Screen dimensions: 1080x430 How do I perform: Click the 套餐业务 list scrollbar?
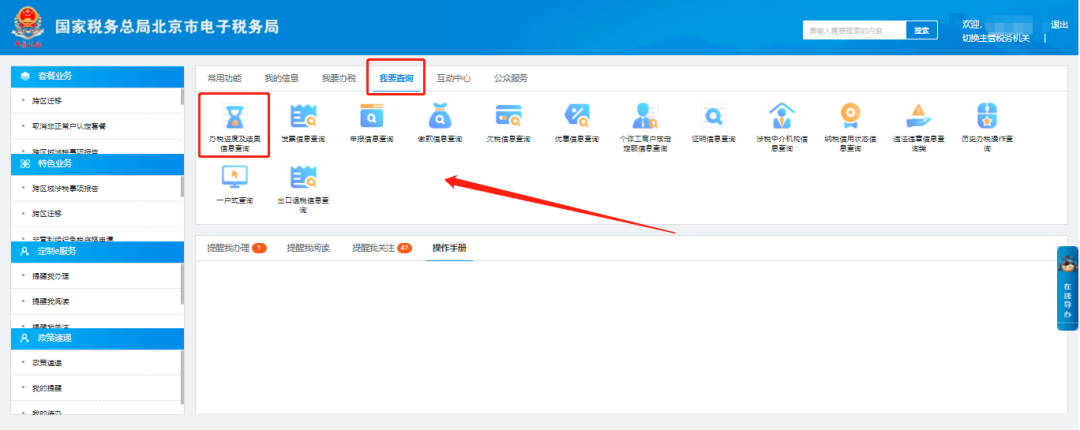[x=182, y=96]
